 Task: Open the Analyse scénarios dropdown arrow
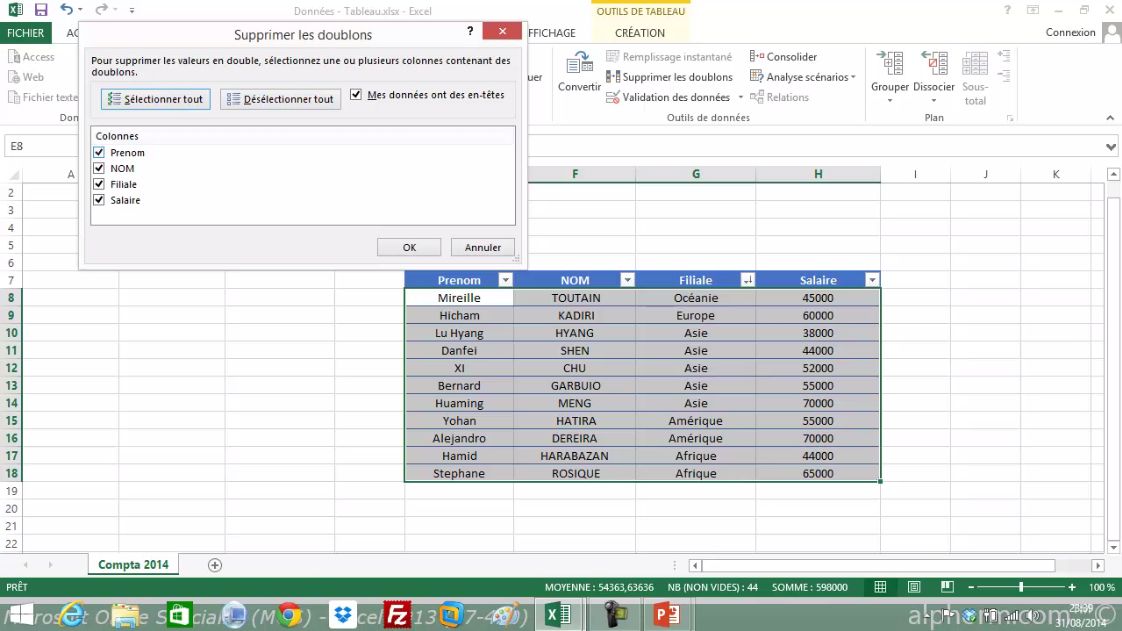tap(853, 77)
